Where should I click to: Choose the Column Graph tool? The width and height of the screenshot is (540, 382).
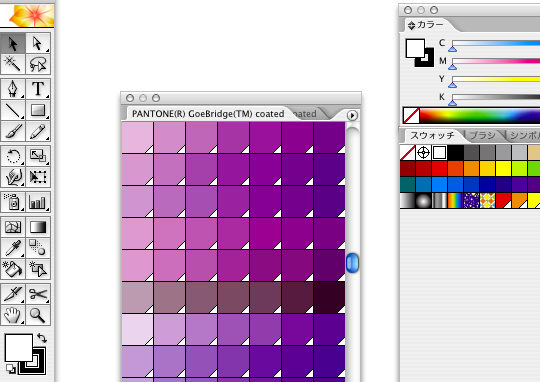[x=38, y=202]
